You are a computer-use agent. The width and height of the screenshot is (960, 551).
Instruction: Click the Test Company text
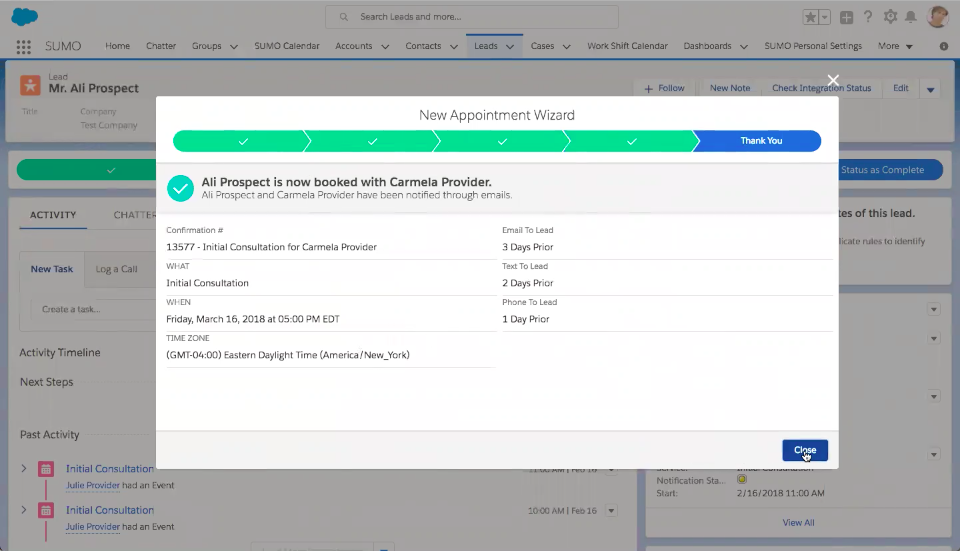pyautogui.click(x=108, y=125)
